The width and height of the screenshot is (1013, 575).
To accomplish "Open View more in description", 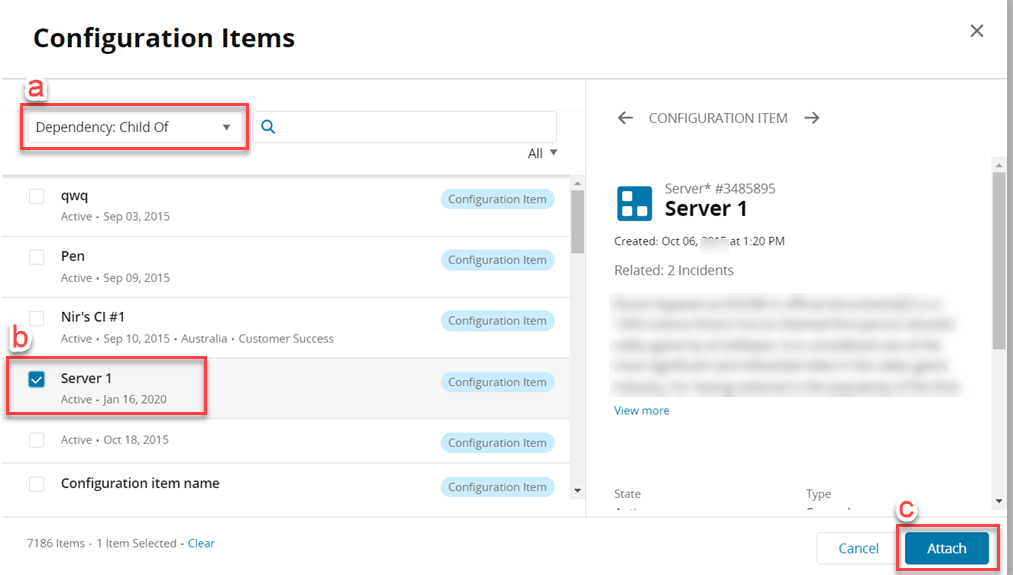I will tap(642, 411).
